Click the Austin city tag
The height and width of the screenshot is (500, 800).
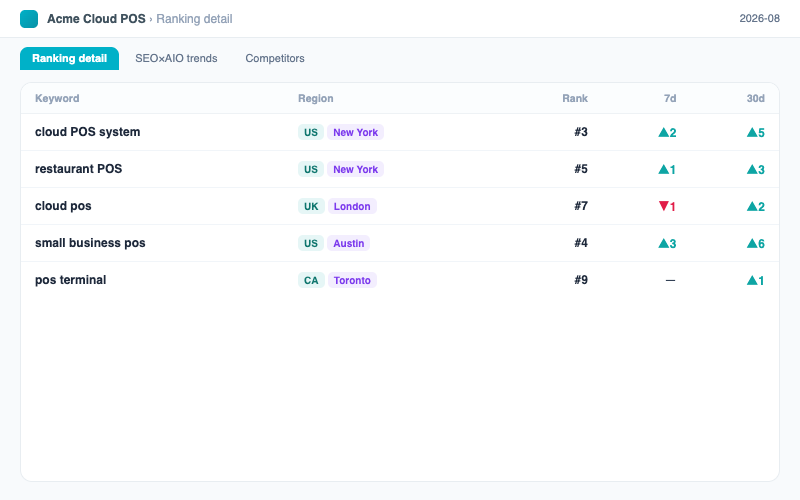pos(348,243)
